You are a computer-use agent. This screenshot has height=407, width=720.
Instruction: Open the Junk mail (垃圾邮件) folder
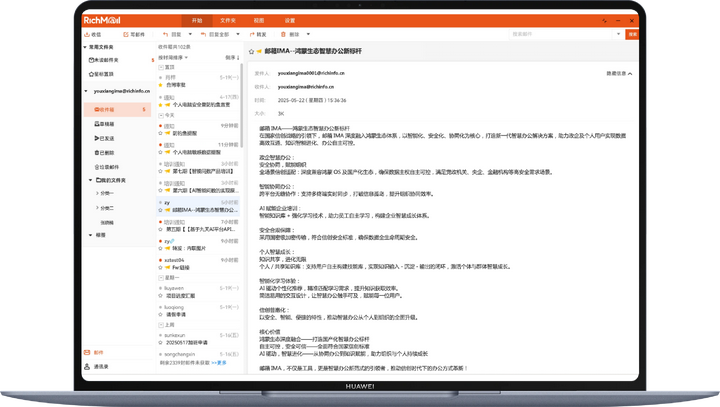(107, 167)
